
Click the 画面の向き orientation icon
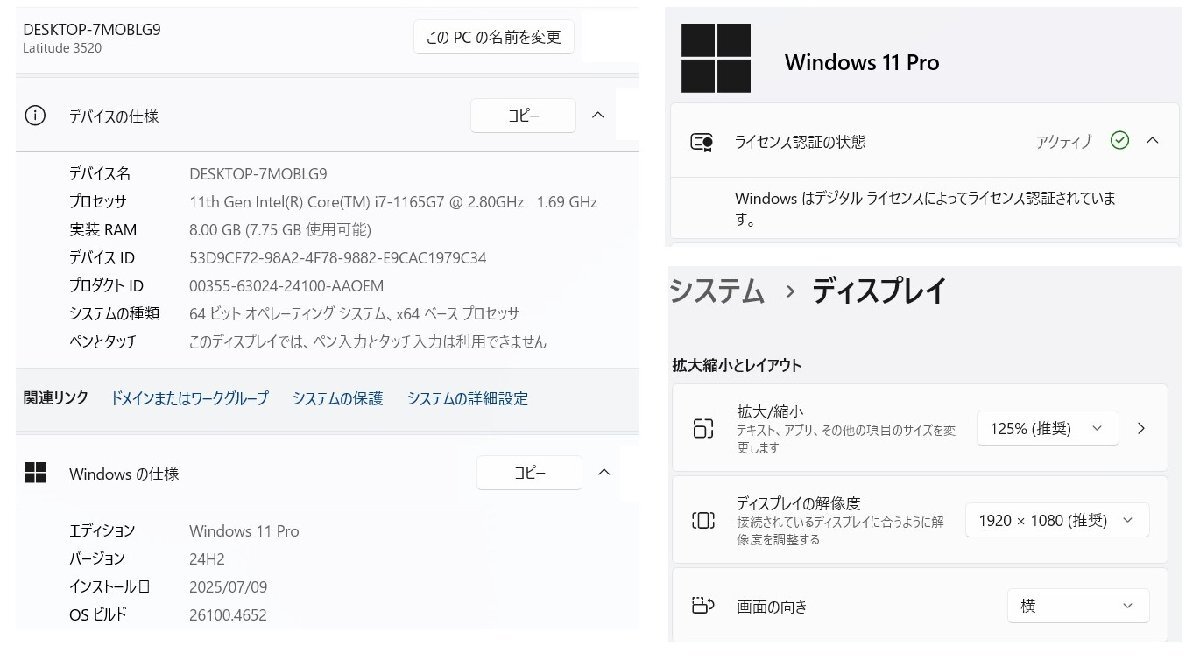pyautogui.click(x=703, y=606)
